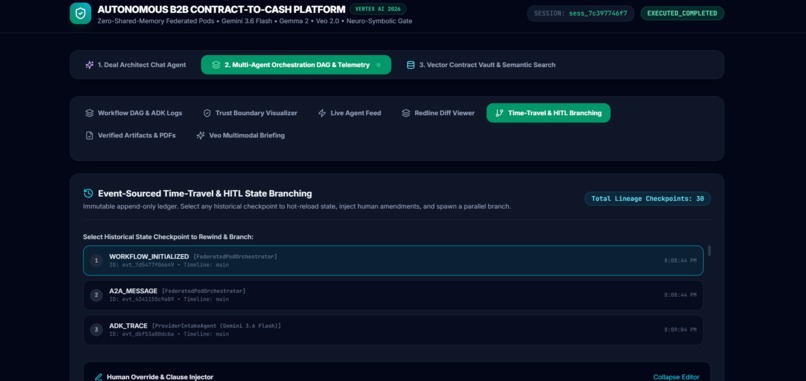Click the timestamp on the WORKFLOW_INITIALIZED row
Viewport: 806px width, 381px height.
[680, 261]
